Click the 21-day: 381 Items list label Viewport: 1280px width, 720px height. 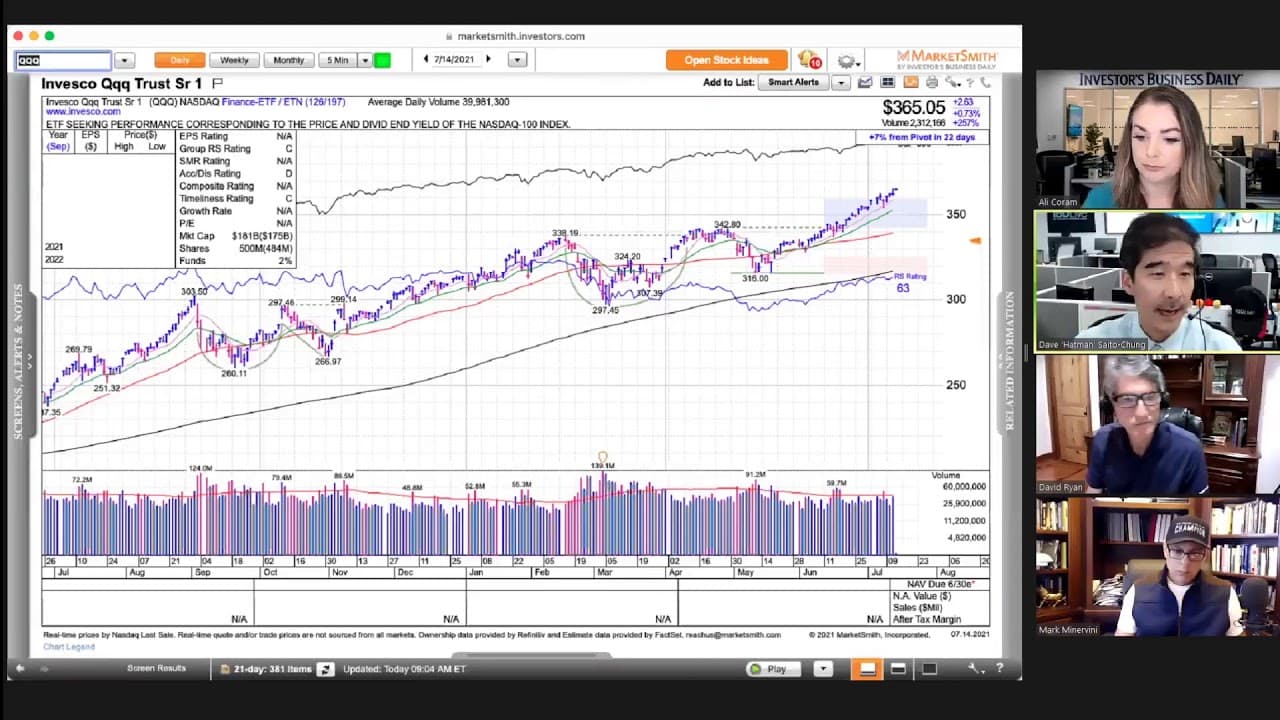272,669
